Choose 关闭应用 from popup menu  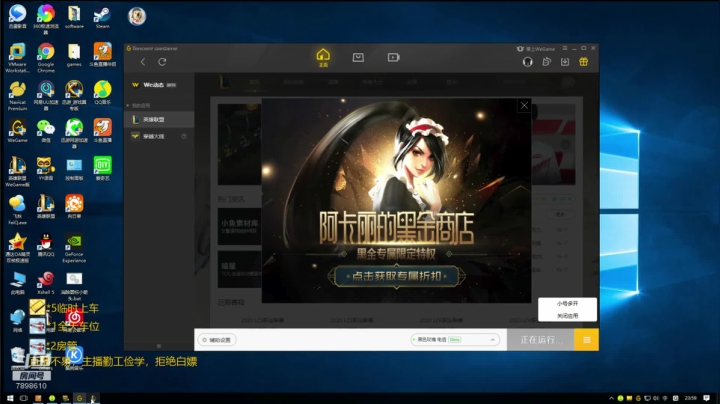click(568, 316)
